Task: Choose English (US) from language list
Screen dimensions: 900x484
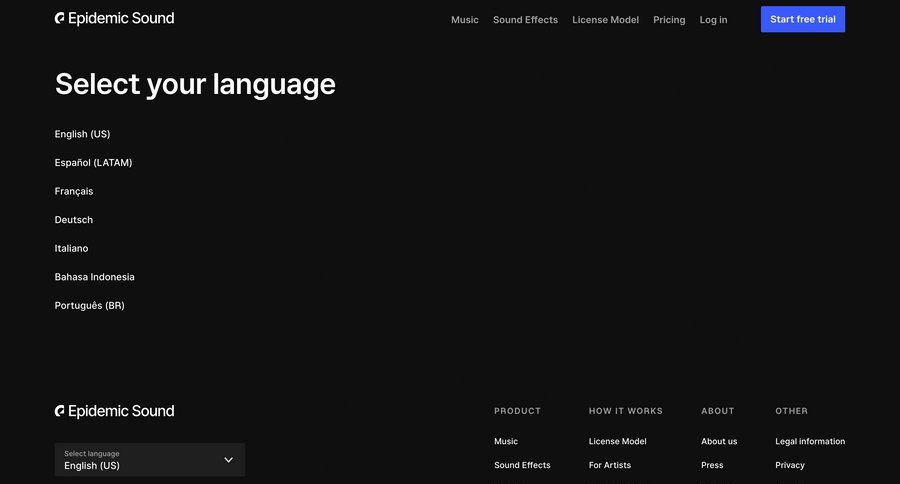Action: coord(82,134)
